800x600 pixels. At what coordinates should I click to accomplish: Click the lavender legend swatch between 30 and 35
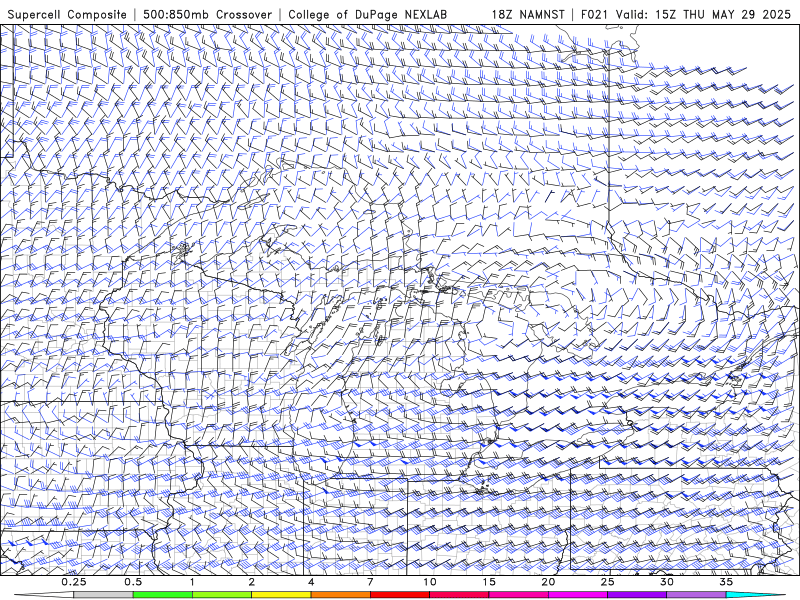pyautogui.click(x=696, y=595)
